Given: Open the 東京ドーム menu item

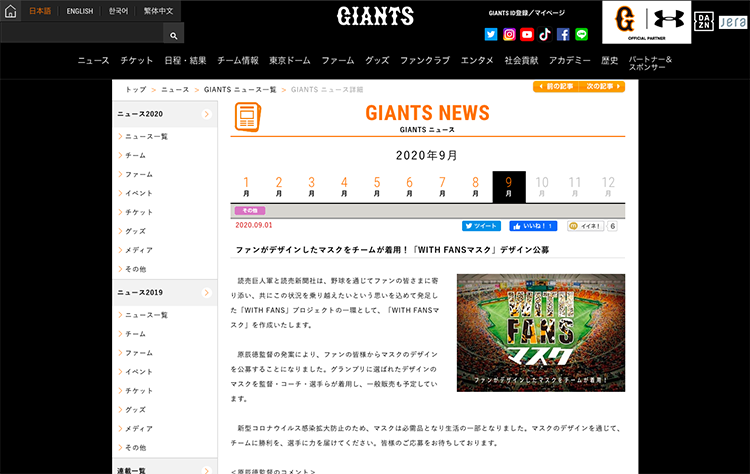Looking at the screenshot, I should point(290,60).
